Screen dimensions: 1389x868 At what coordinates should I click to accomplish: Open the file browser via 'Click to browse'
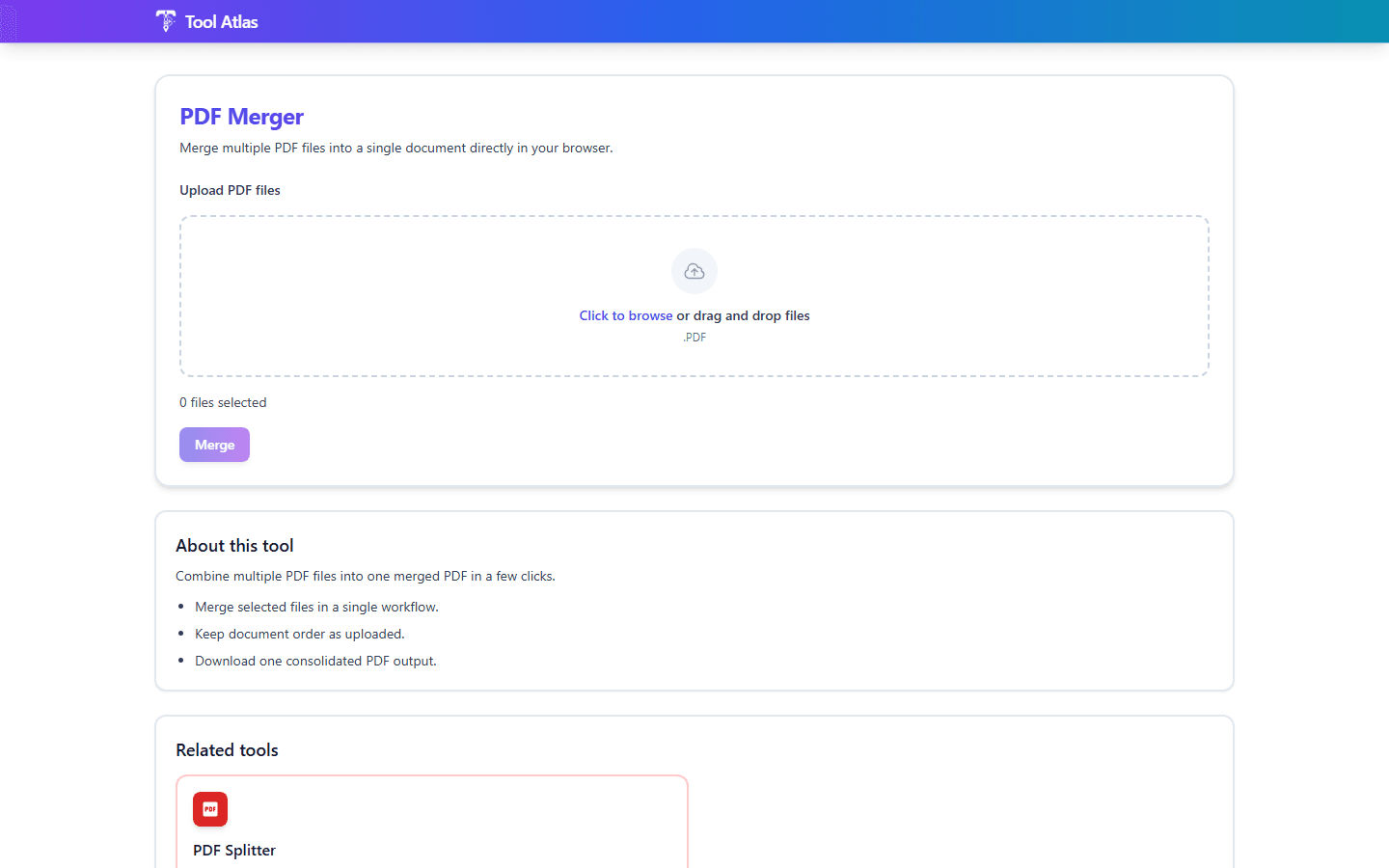click(x=625, y=315)
